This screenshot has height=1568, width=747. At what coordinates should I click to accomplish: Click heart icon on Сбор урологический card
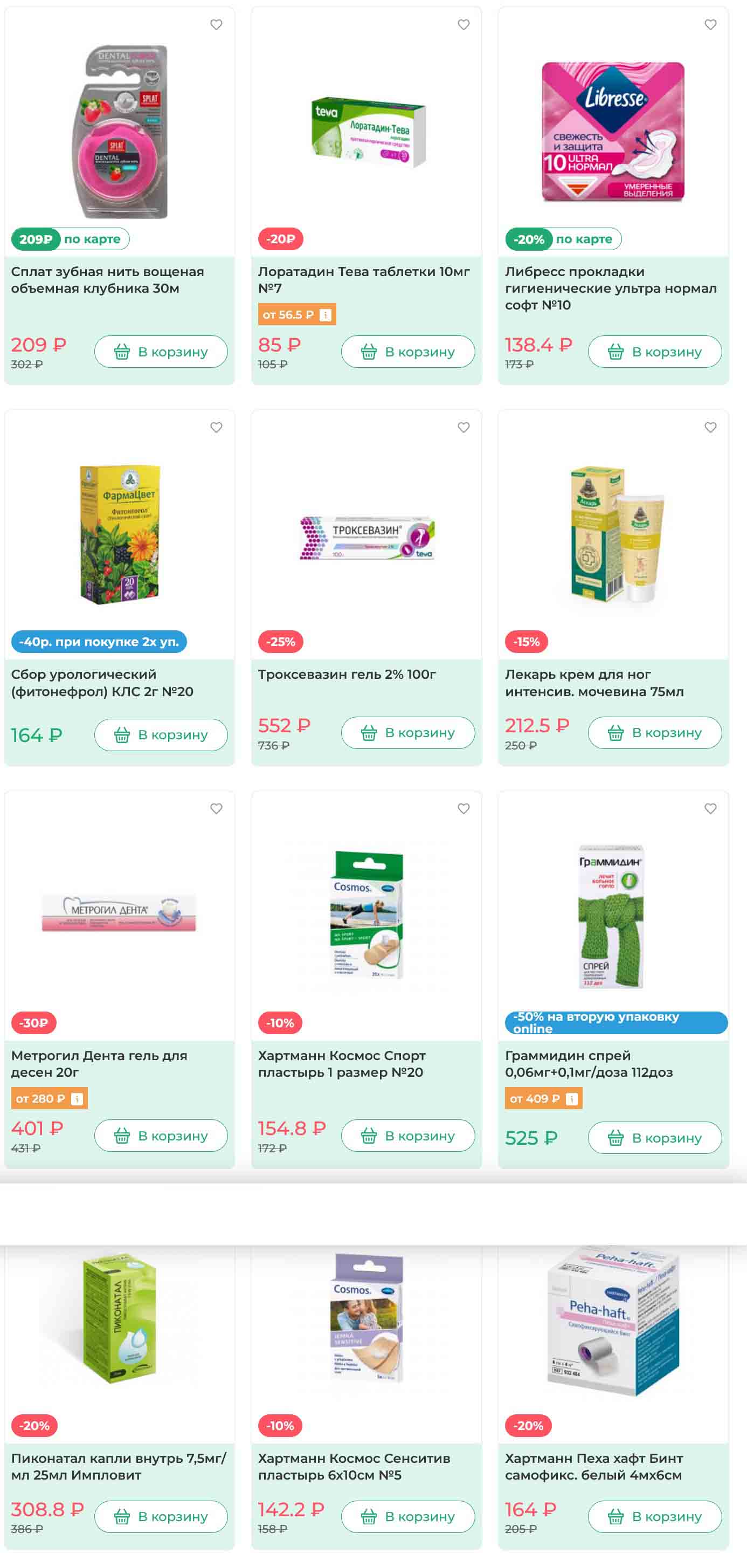pos(216,427)
